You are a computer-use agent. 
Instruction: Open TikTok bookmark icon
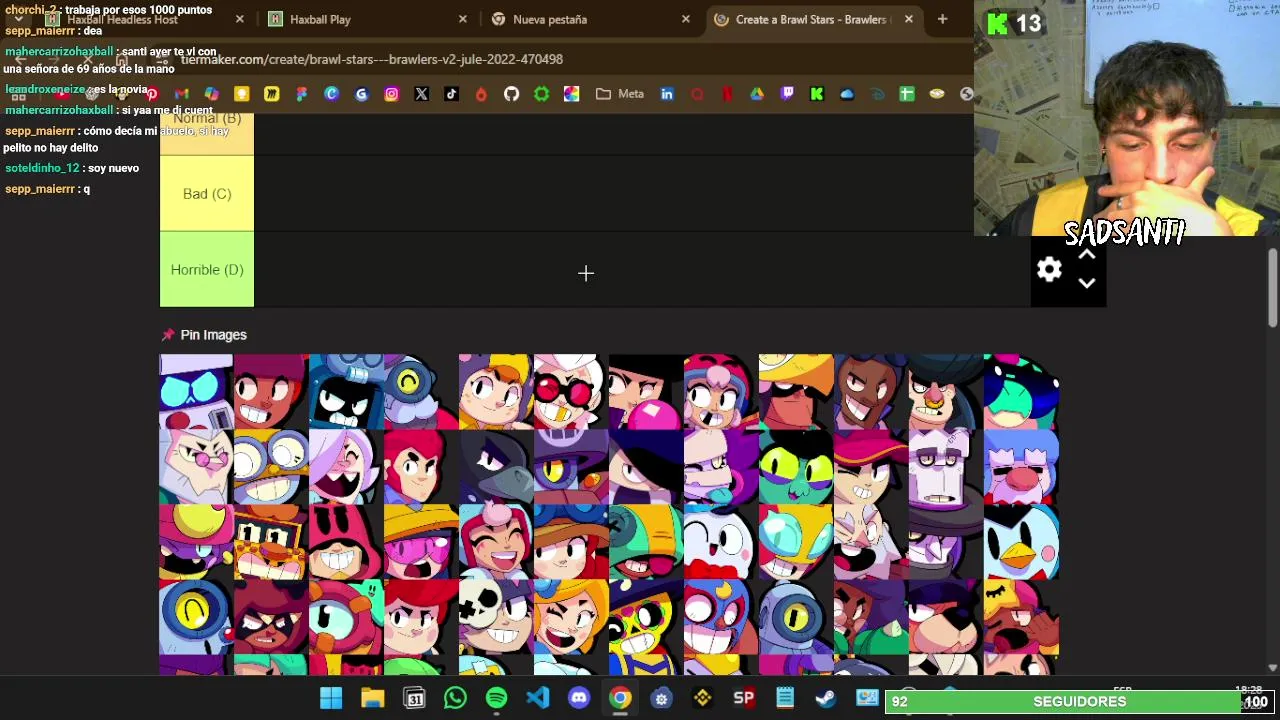tap(452, 94)
